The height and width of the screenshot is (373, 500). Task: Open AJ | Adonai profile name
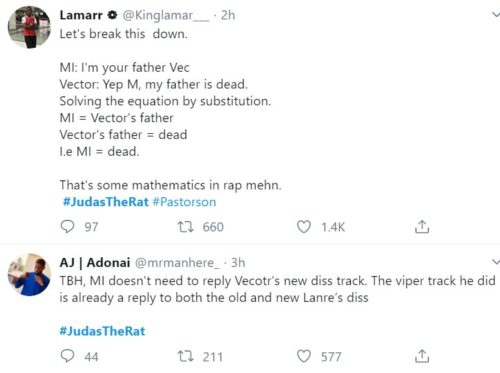click(x=95, y=263)
